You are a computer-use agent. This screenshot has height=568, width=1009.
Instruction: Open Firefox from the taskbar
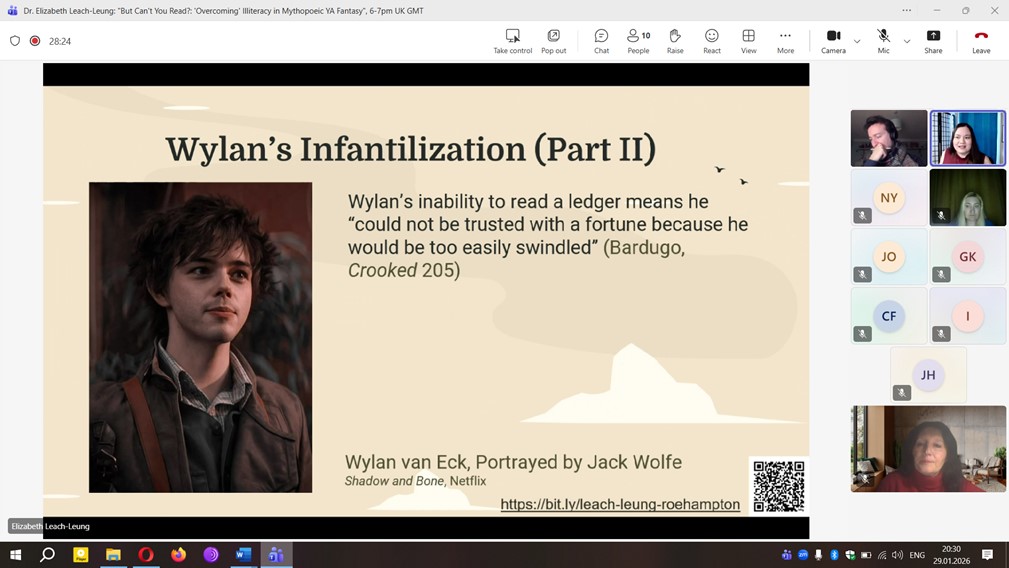point(178,555)
